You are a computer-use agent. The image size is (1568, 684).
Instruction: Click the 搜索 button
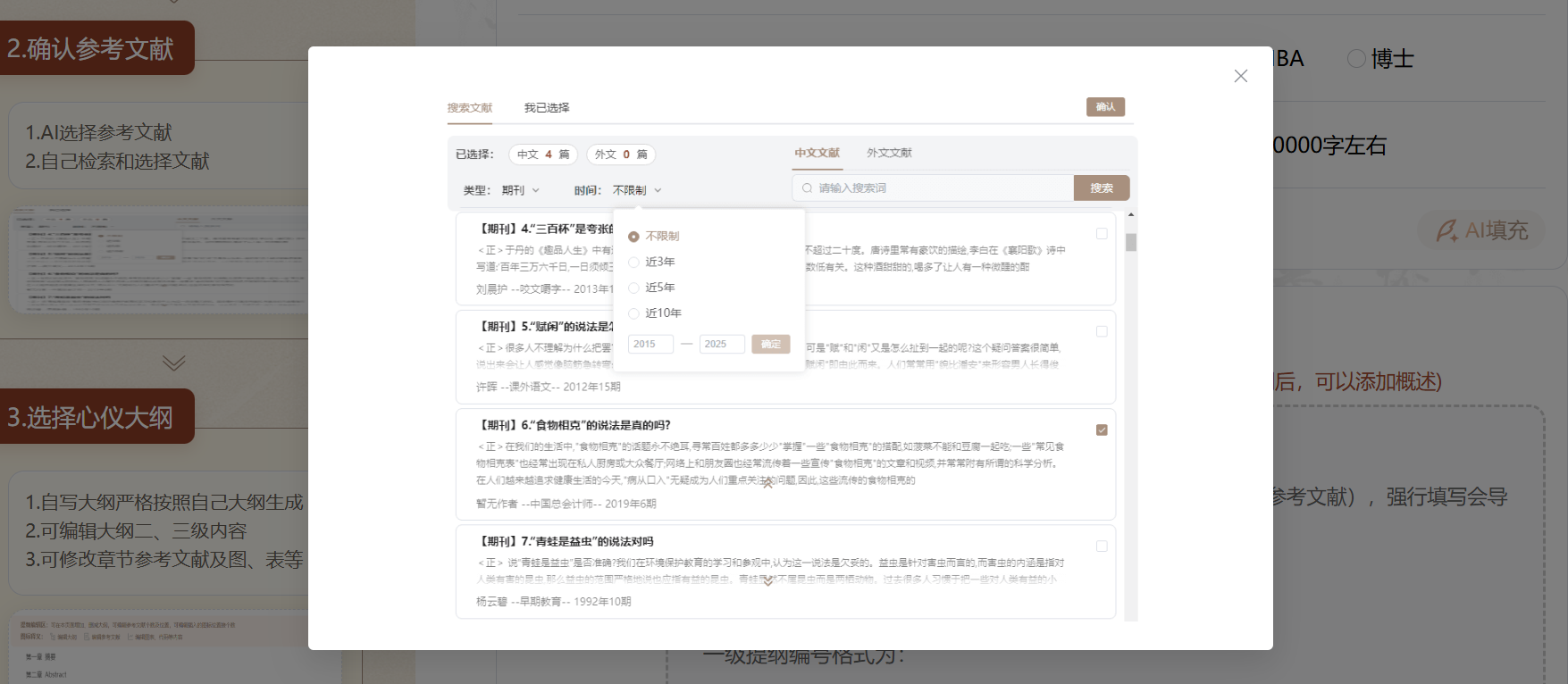1102,188
